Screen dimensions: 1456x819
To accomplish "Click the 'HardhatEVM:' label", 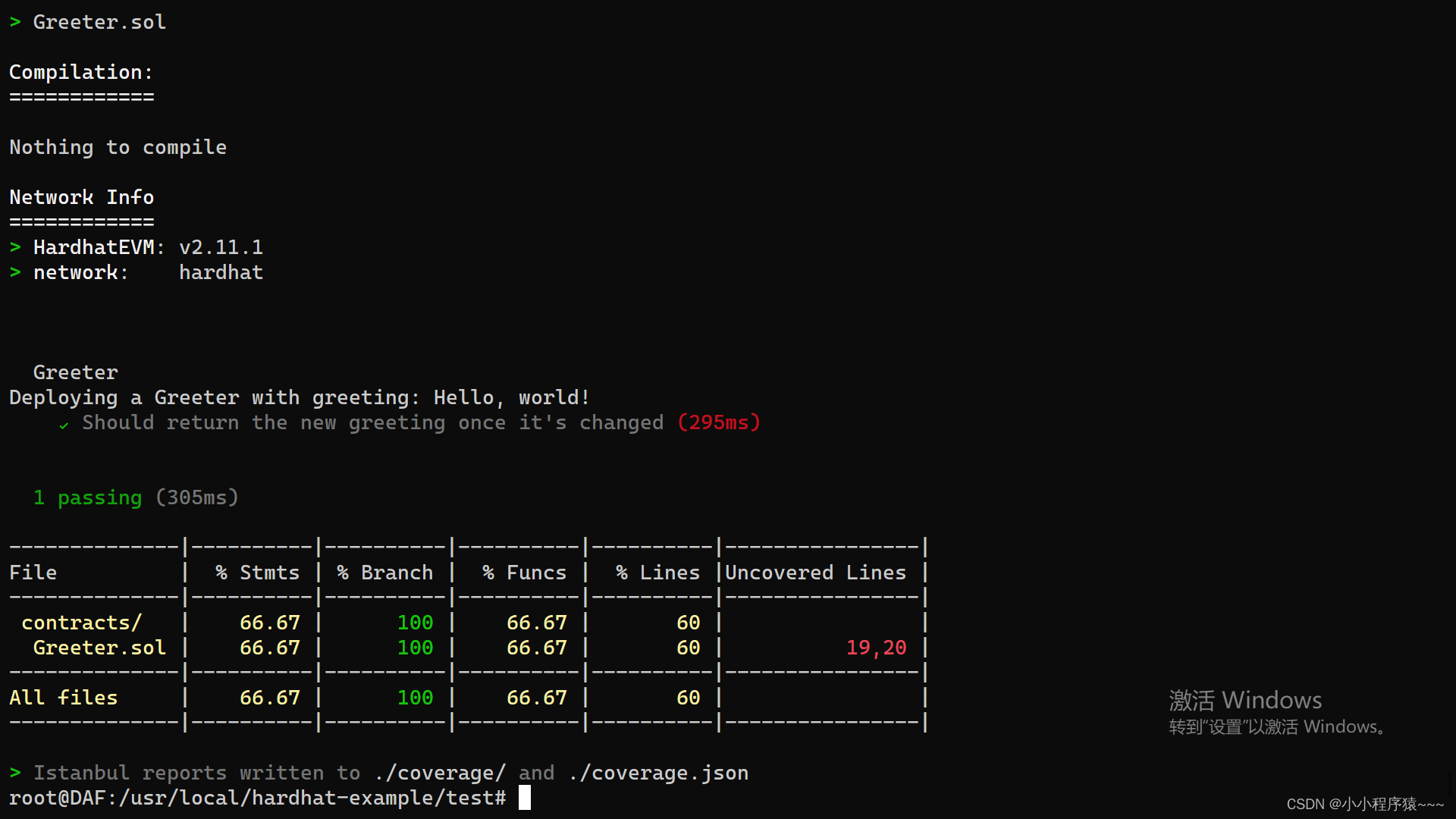I will click(x=99, y=247).
